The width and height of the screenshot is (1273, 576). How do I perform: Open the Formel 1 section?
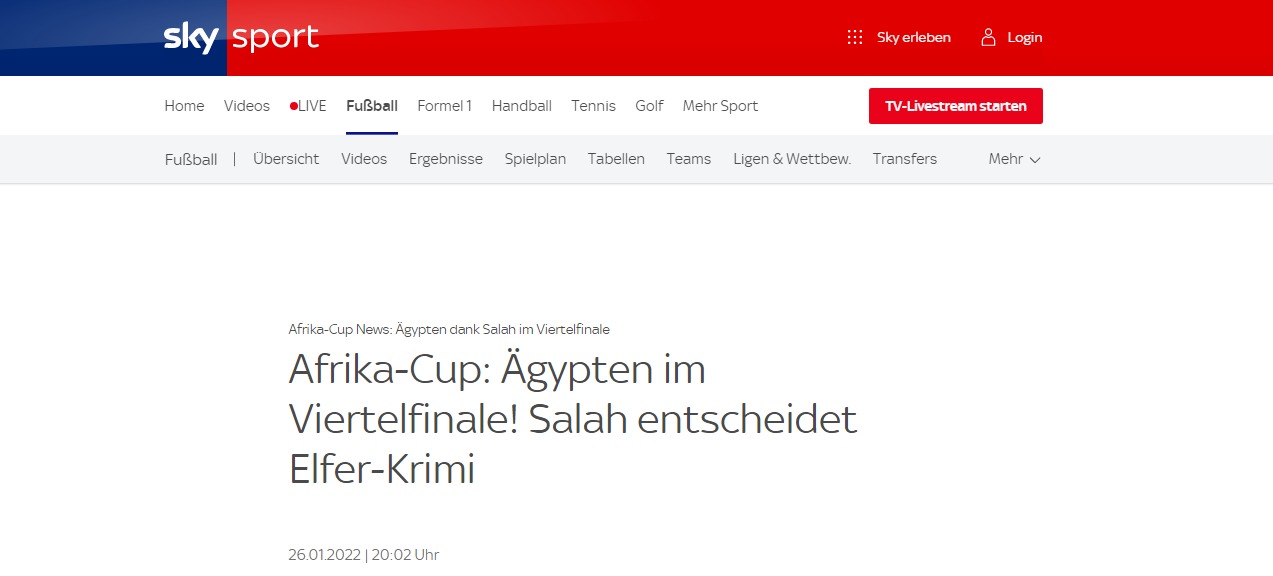click(444, 106)
